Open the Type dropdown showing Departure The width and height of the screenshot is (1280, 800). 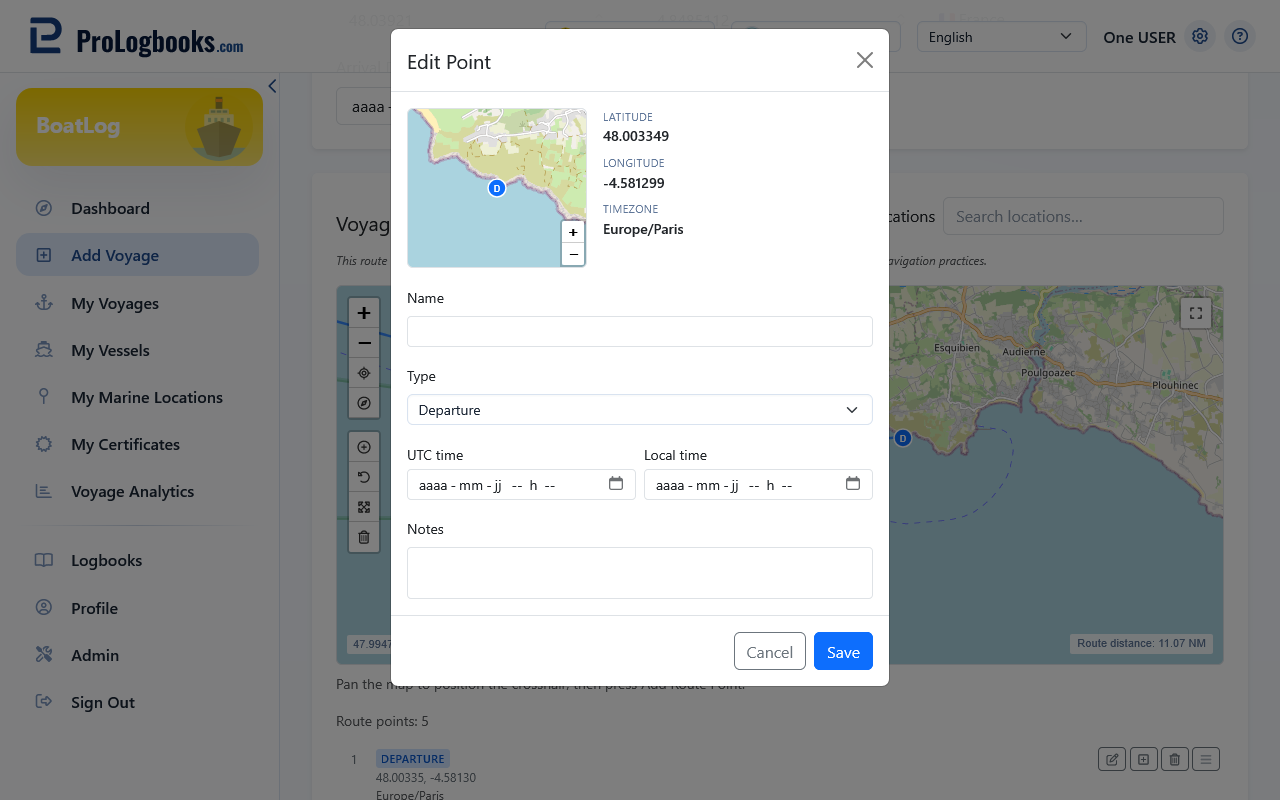pos(640,410)
